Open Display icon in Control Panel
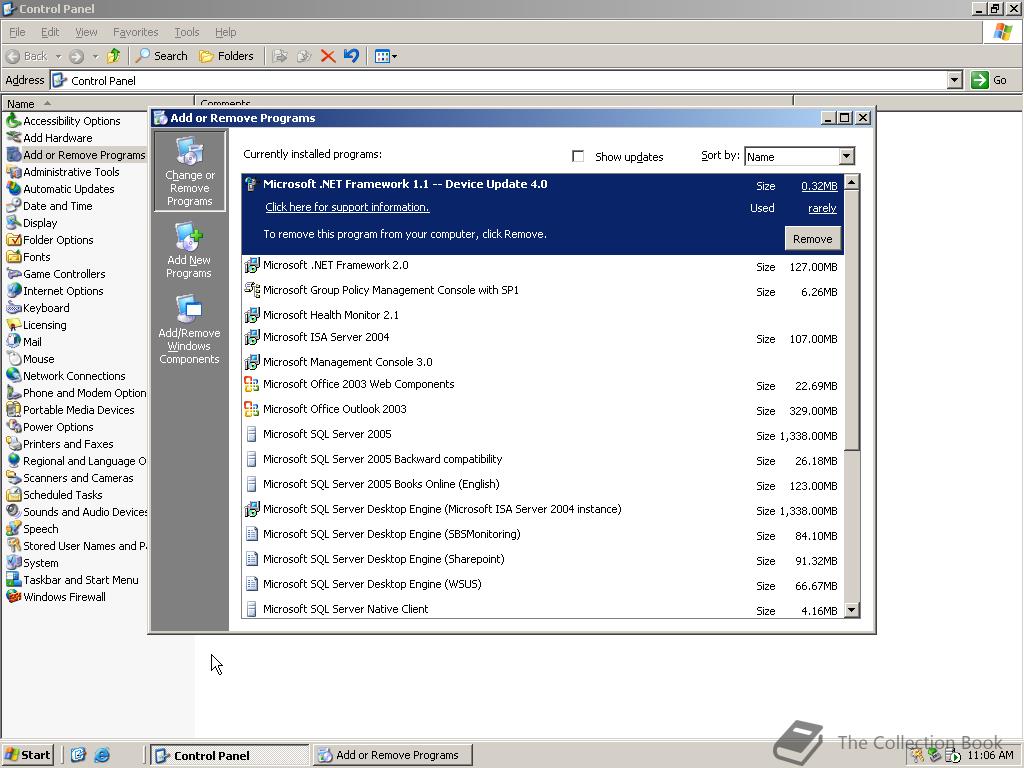This screenshot has height=768, width=1024. coord(14,223)
